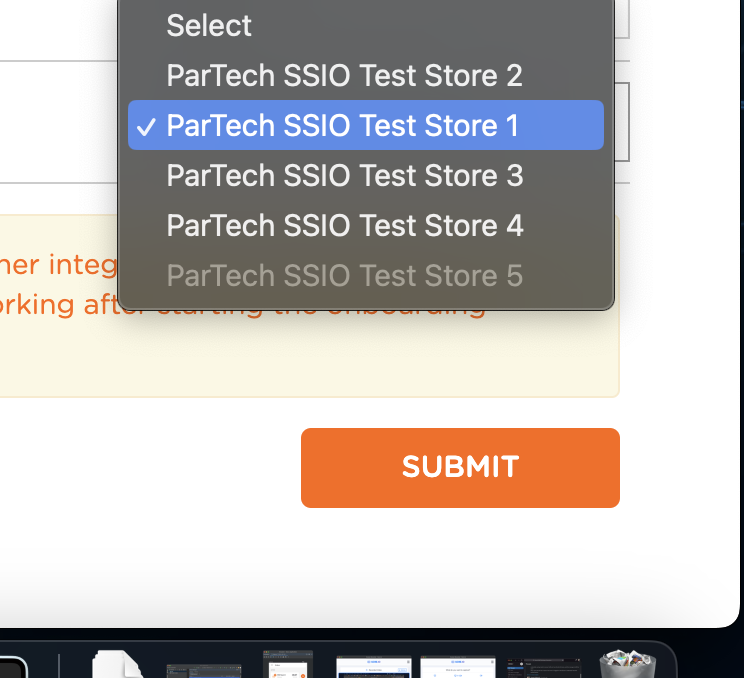This screenshot has height=678, width=744.
Task: Restore the tall minimized window with orange button
Action: pos(288,664)
